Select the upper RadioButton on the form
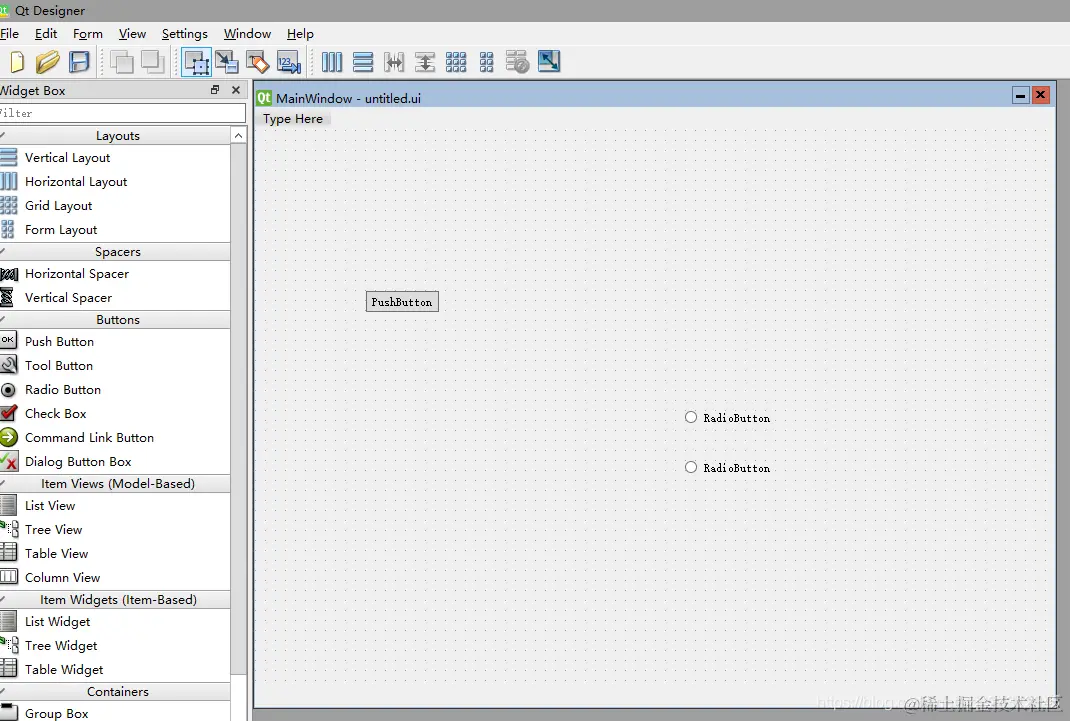 727,417
